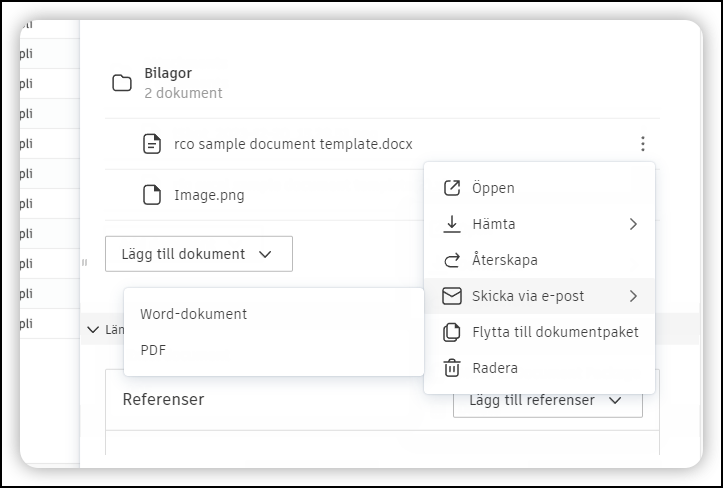The image size is (723, 488).
Task: Click the Image.png file icon
Action: pyautogui.click(x=152, y=195)
